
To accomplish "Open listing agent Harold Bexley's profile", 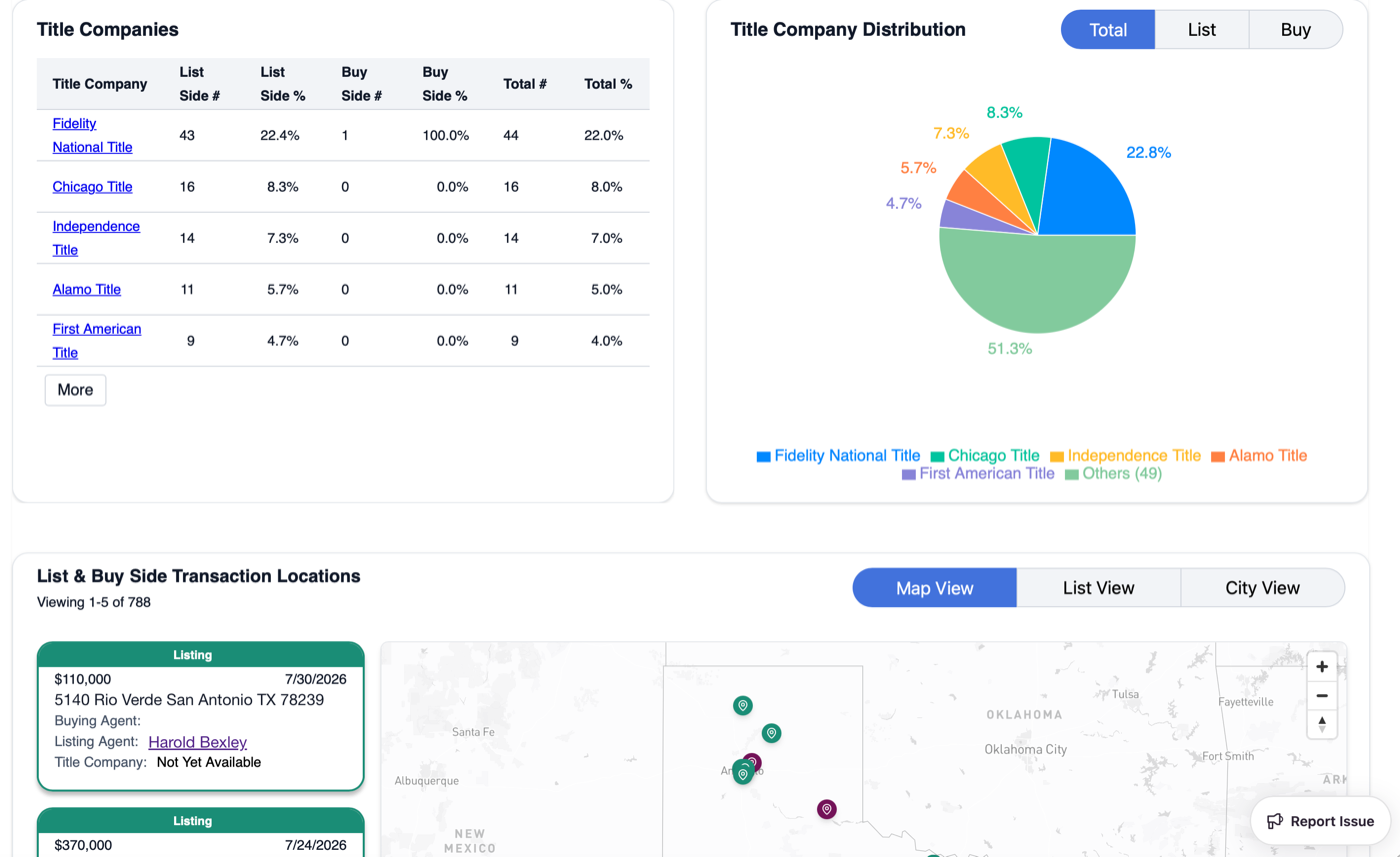I will point(197,742).
